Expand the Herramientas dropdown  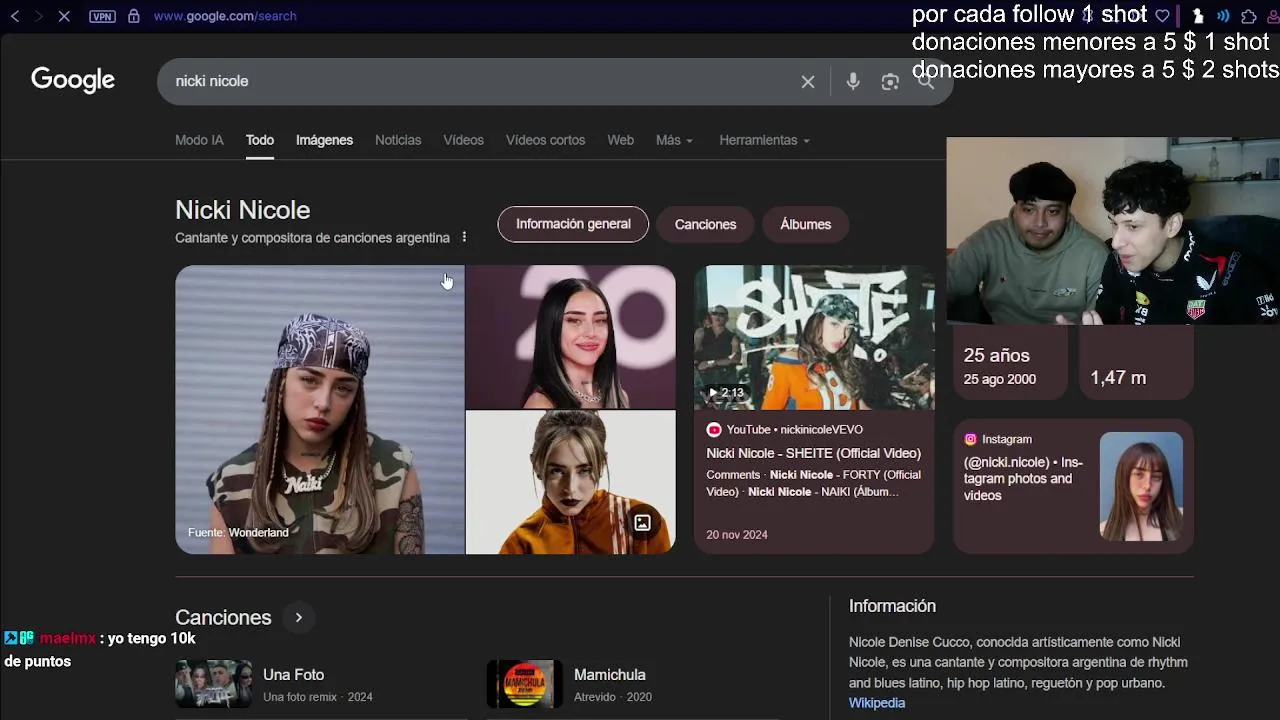coord(764,140)
